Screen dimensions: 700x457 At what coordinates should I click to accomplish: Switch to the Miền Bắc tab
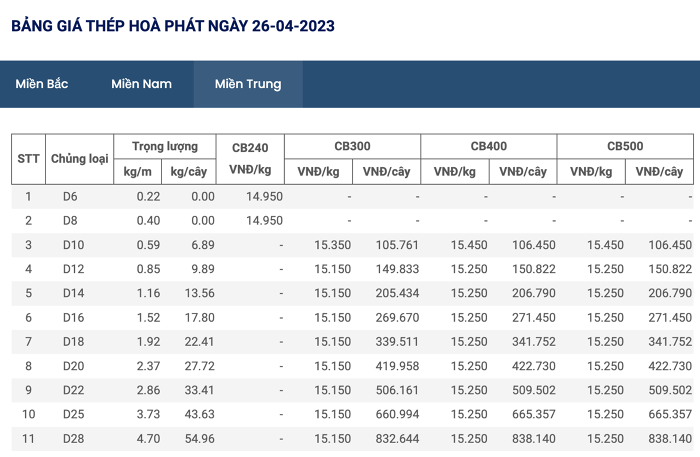[x=42, y=84]
